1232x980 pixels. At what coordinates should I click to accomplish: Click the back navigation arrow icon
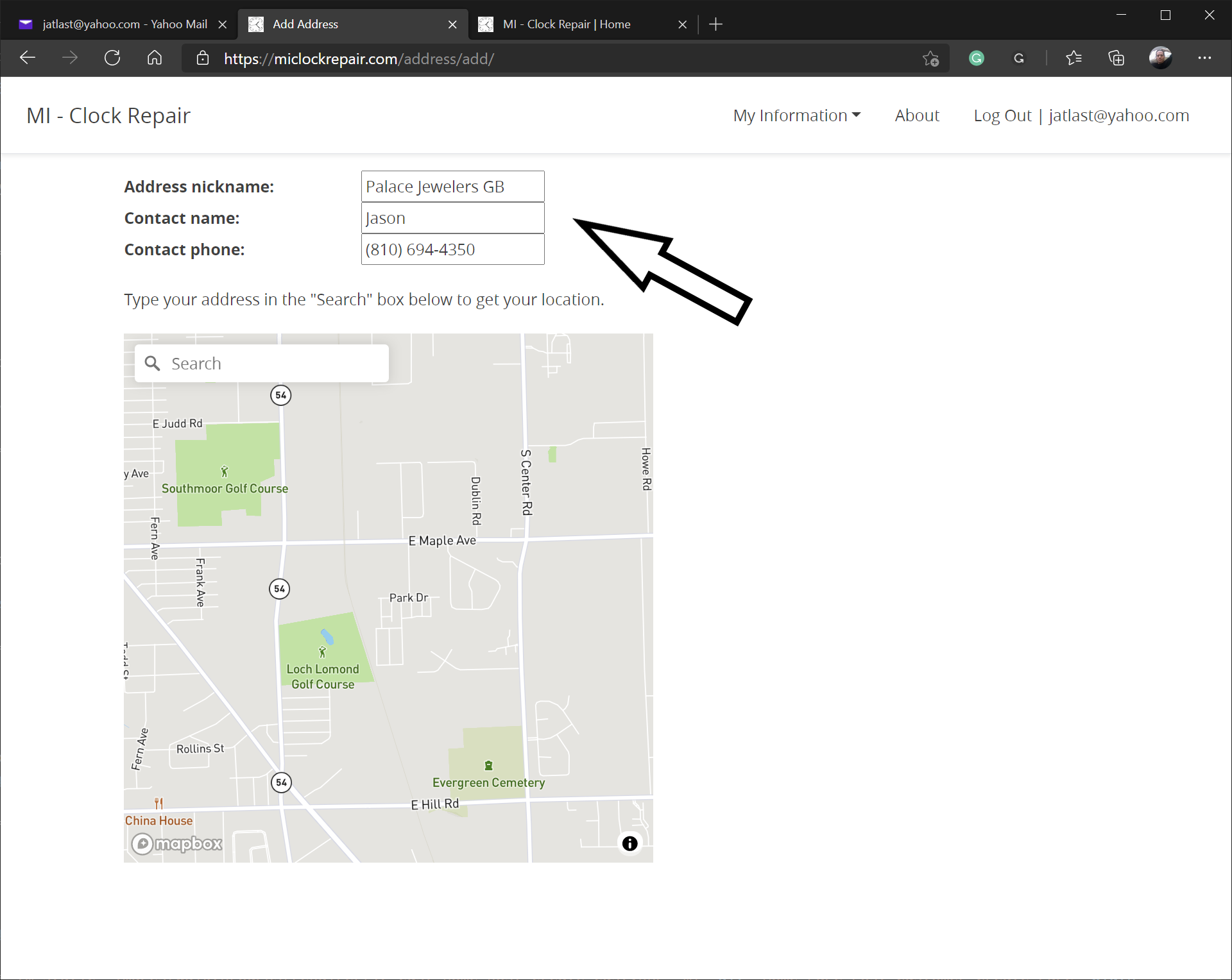[27, 58]
